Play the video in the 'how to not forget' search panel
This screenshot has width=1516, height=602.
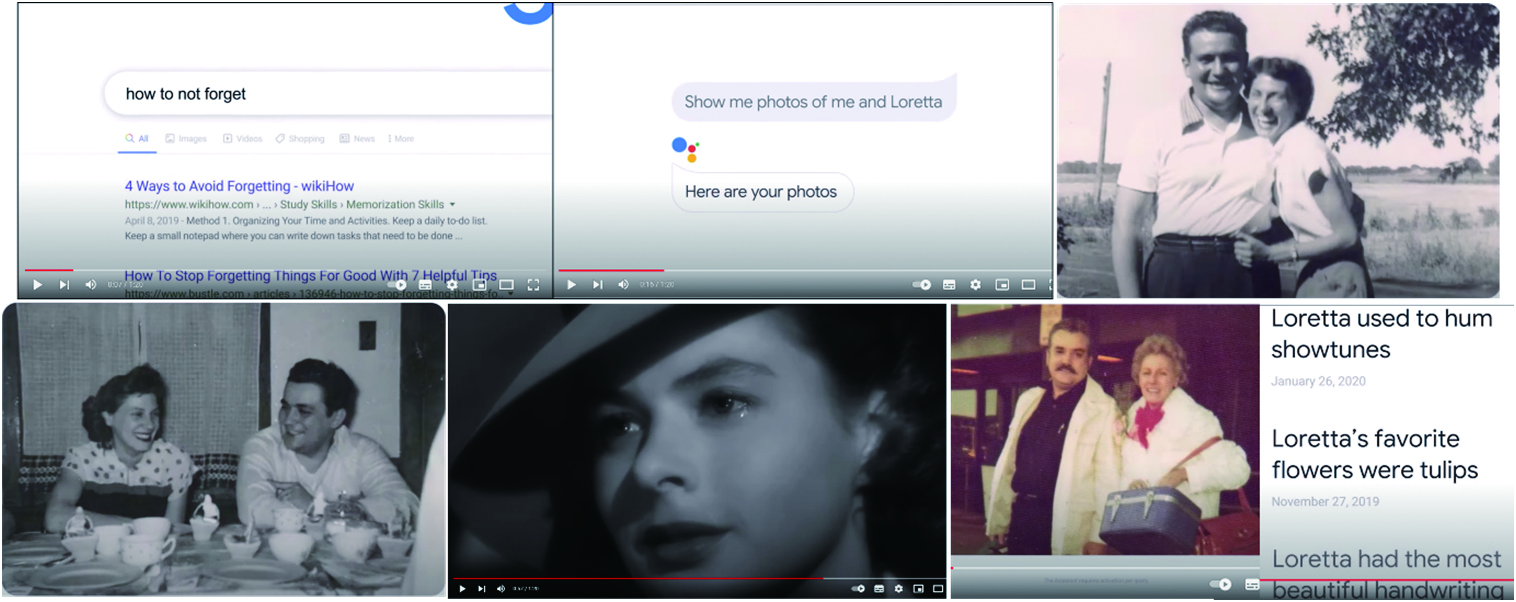point(37,285)
